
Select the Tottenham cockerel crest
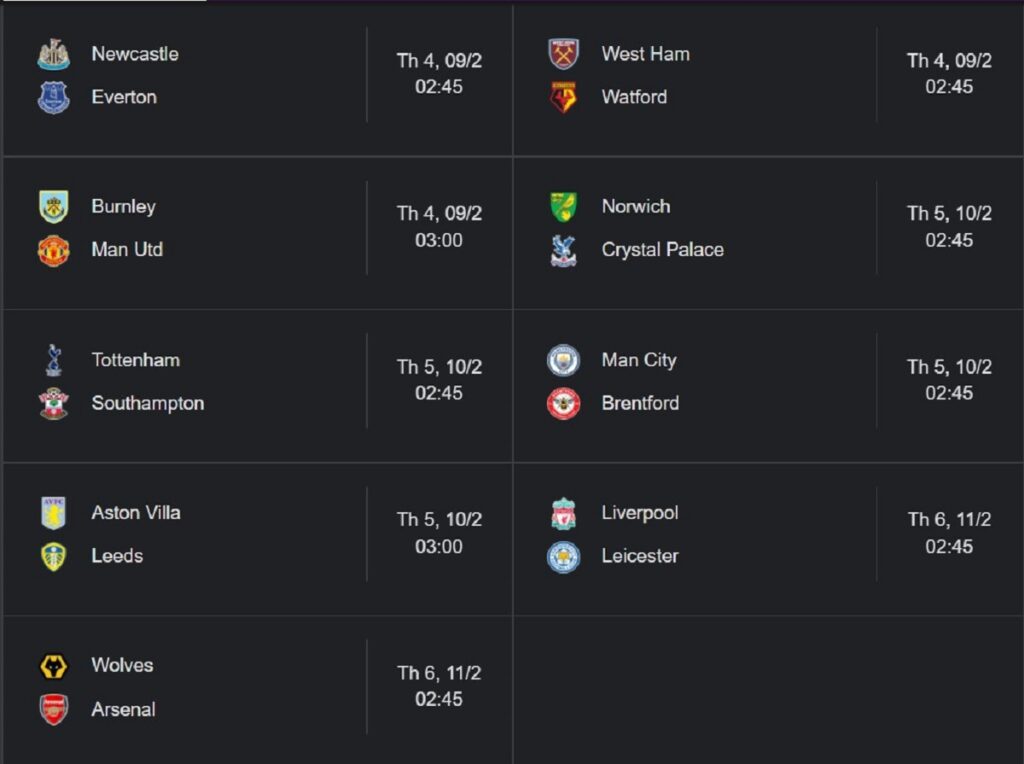(54, 360)
